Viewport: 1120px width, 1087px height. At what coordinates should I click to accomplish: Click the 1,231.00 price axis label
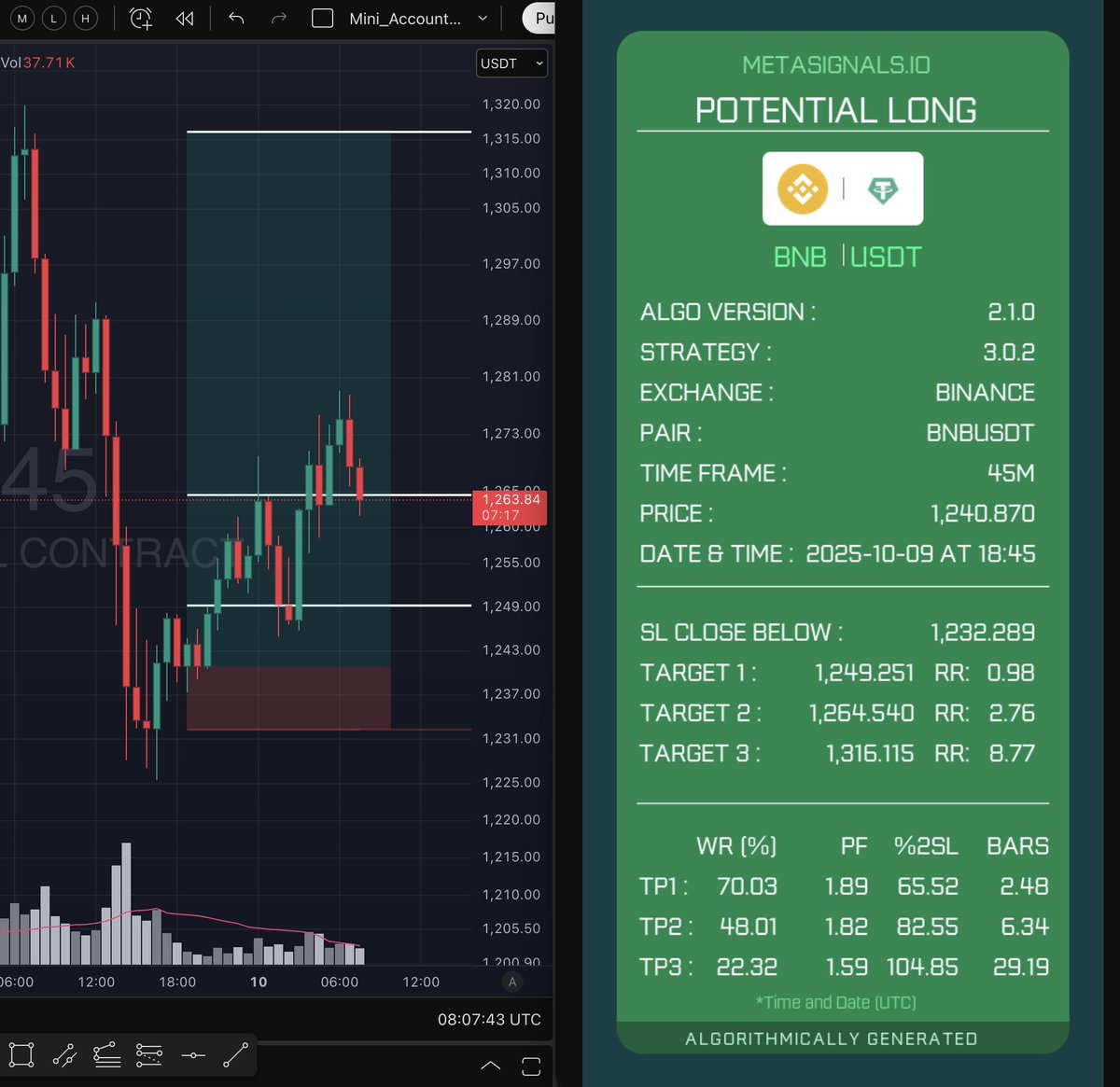(511, 738)
